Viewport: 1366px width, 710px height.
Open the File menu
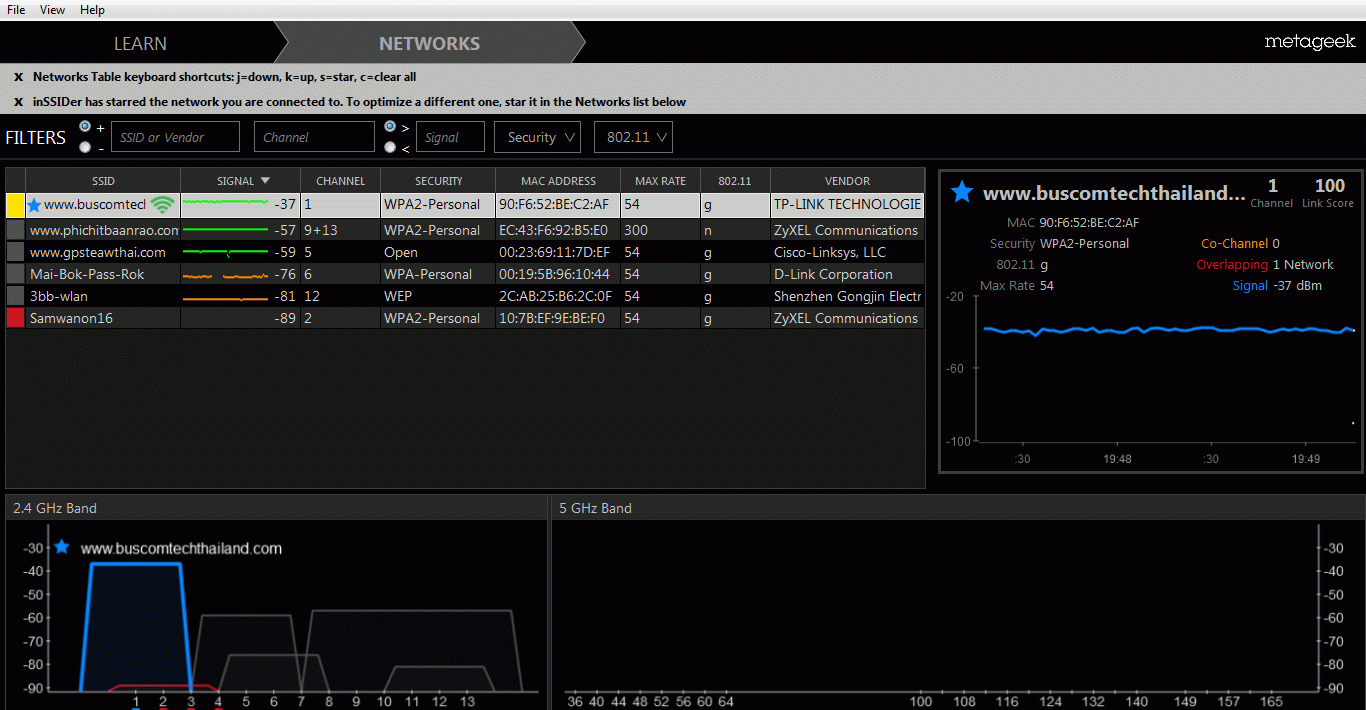[x=16, y=10]
